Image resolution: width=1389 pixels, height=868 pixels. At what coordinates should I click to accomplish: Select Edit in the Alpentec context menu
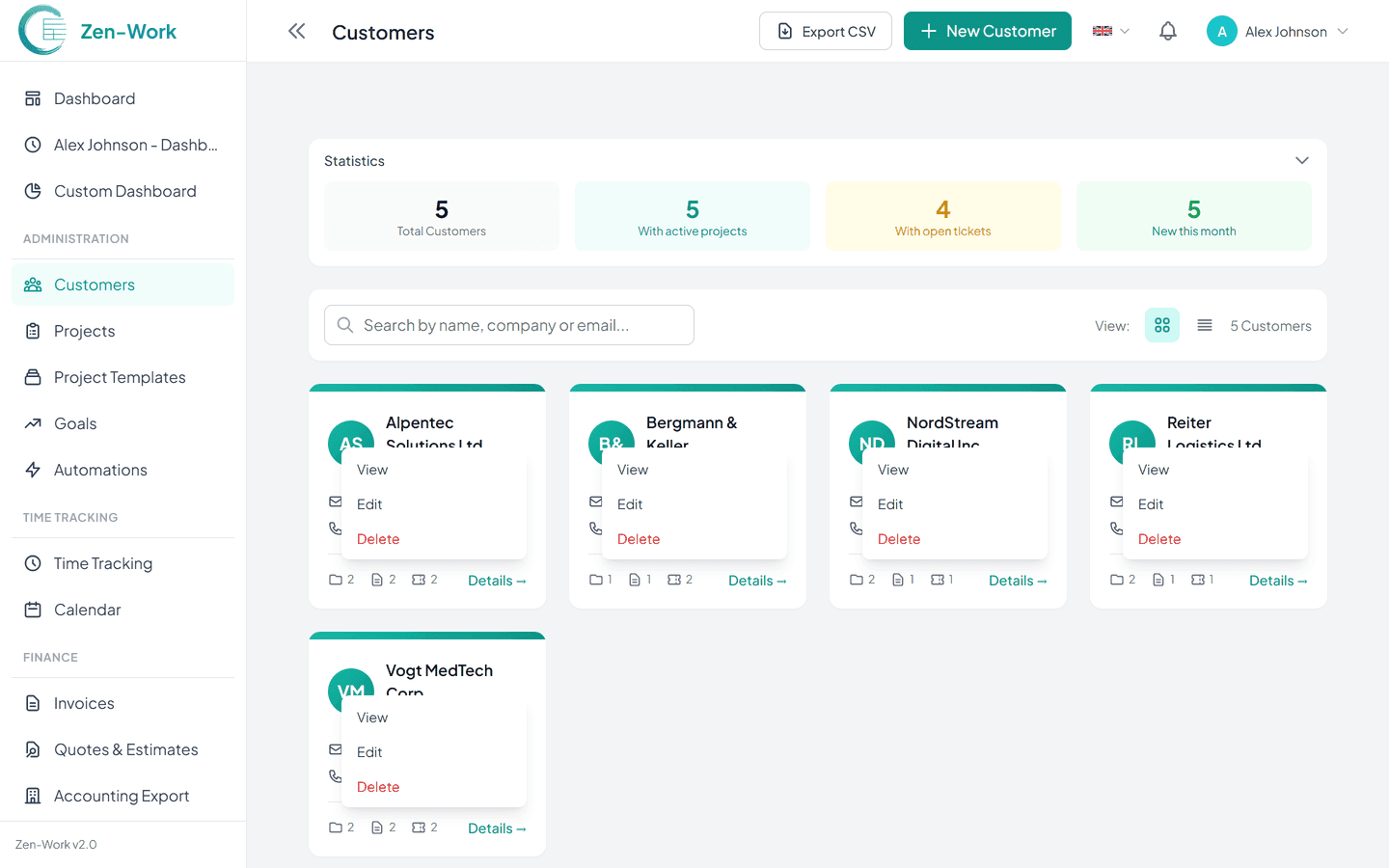(369, 503)
